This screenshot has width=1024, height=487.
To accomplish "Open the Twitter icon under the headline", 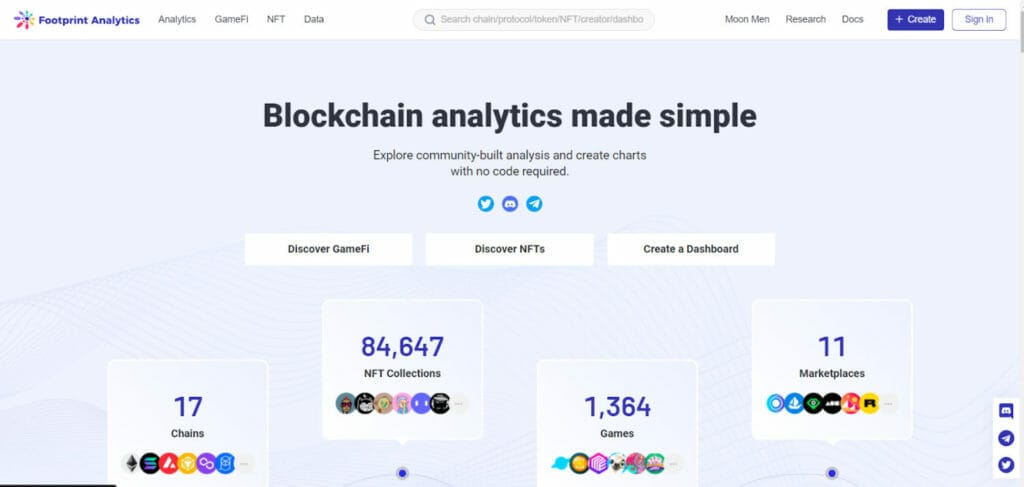I will (x=486, y=204).
